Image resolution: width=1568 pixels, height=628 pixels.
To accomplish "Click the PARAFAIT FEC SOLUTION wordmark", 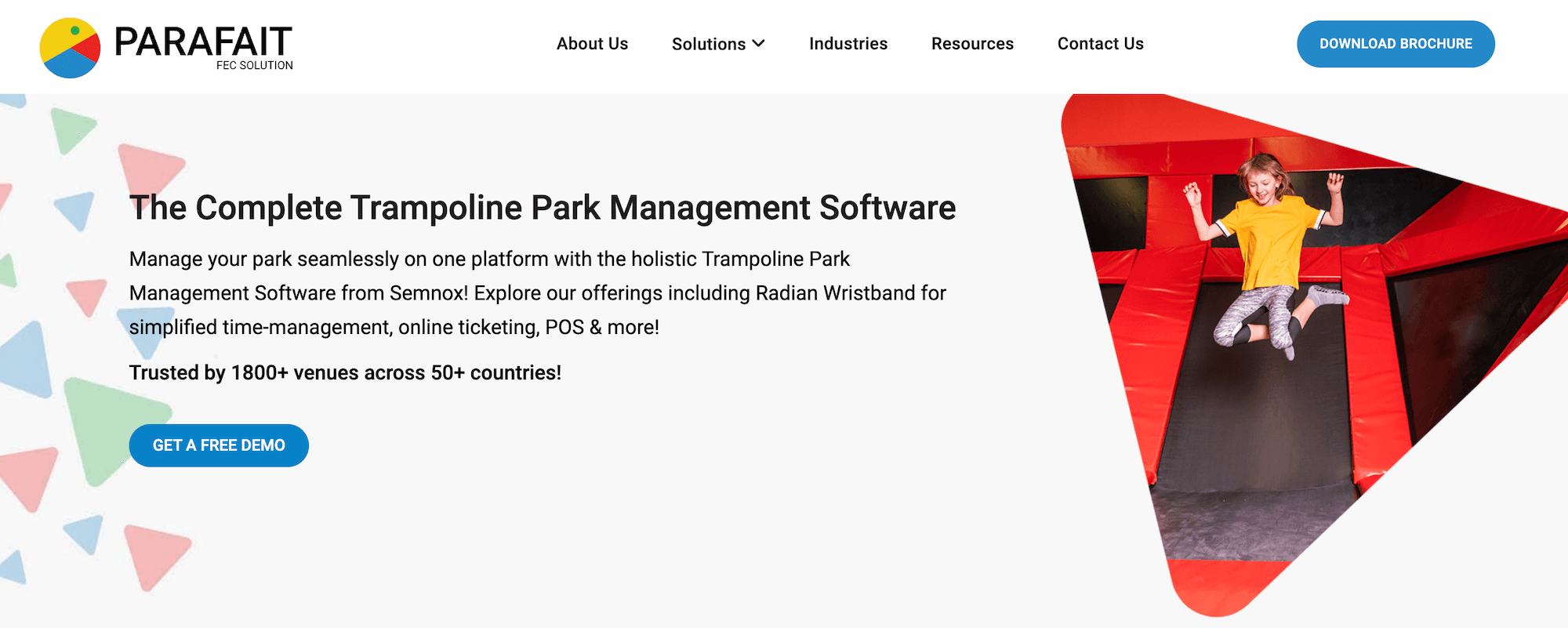I will [204, 48].
